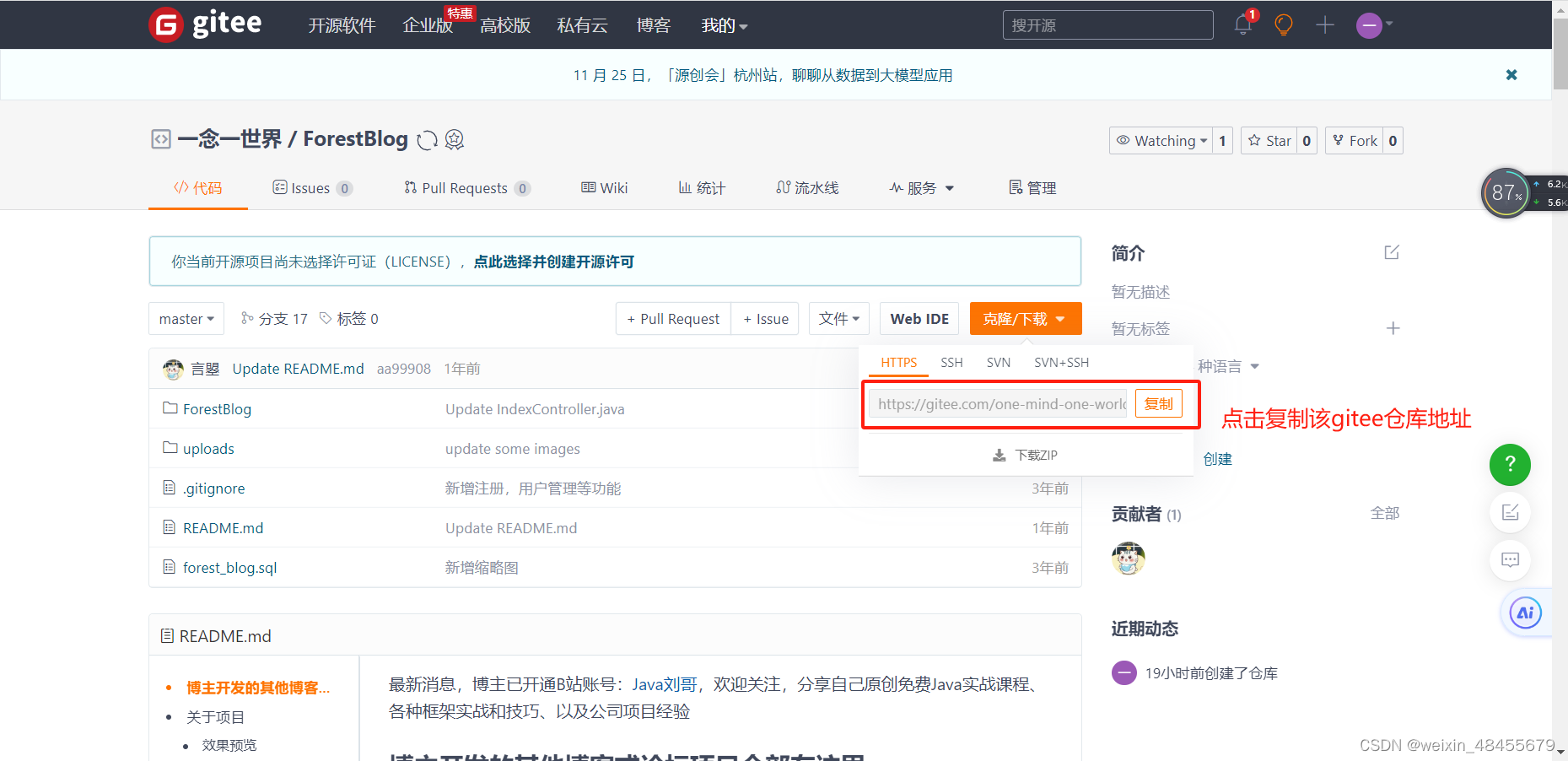
Task: Click the 复制 copy button
Action: [x=1159, y=403]
